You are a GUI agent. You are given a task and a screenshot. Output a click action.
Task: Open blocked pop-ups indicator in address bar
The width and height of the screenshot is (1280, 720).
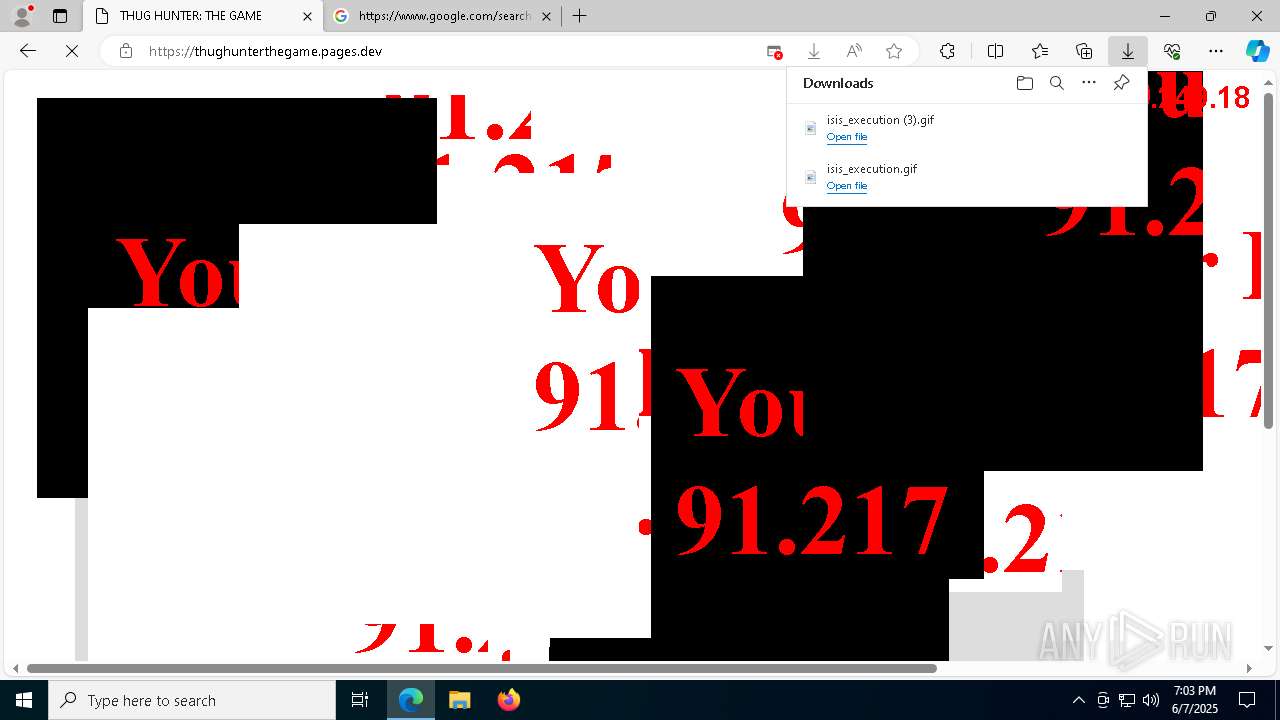tap(774, 51)
